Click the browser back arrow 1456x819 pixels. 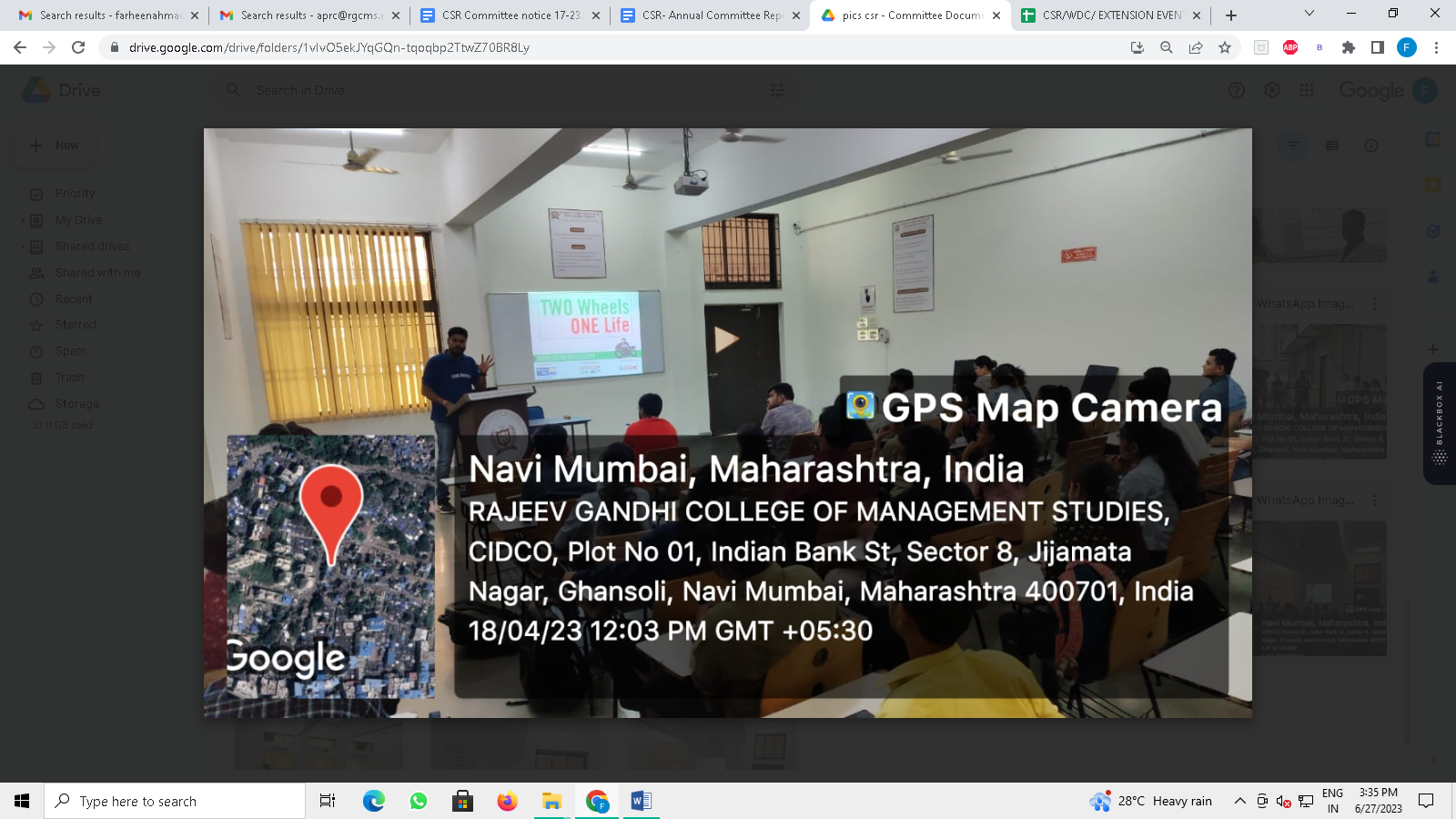click(20, 47)
